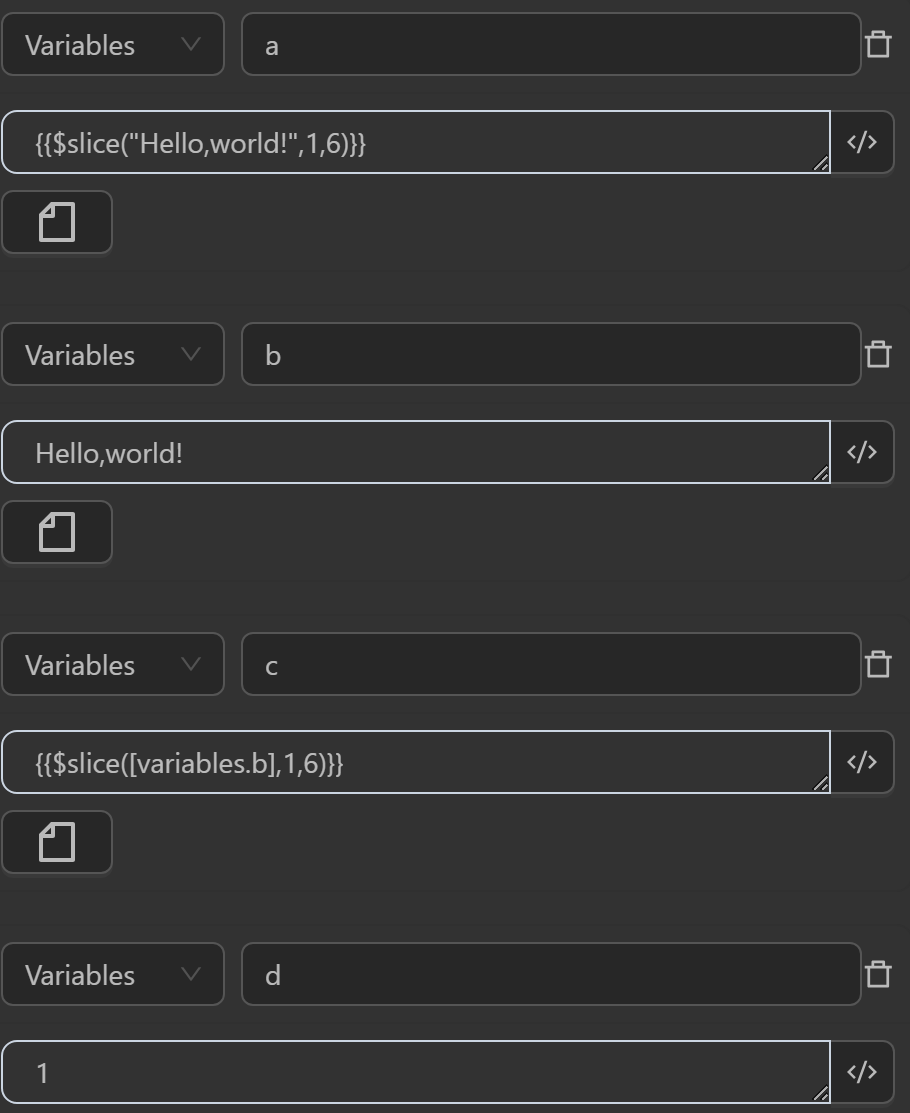Screen dimensions: 910x1113
Task: Toggle code mode for variable d's value 1
Action: (862, 1072)
